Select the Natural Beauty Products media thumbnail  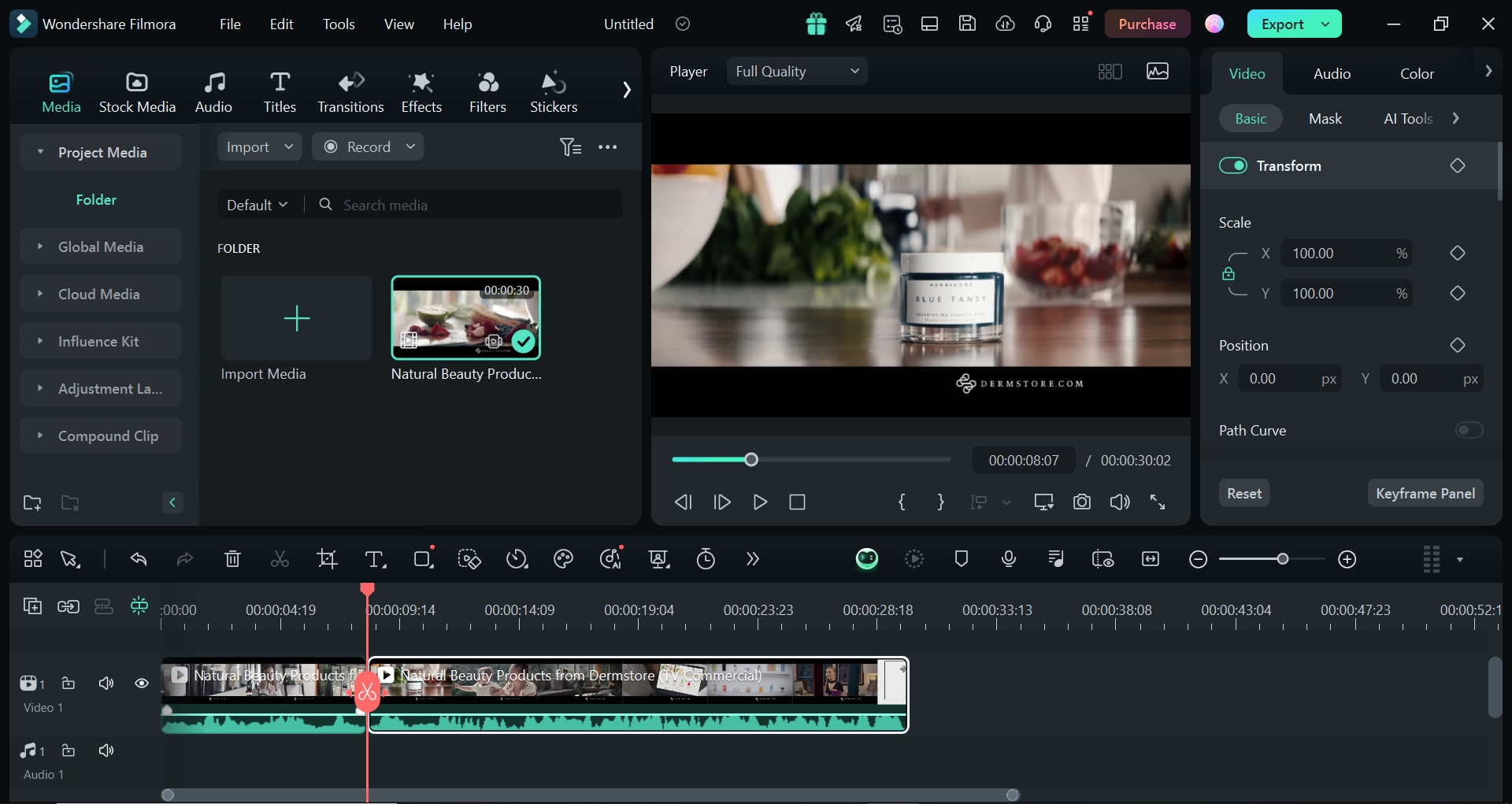tap(466, 318)
